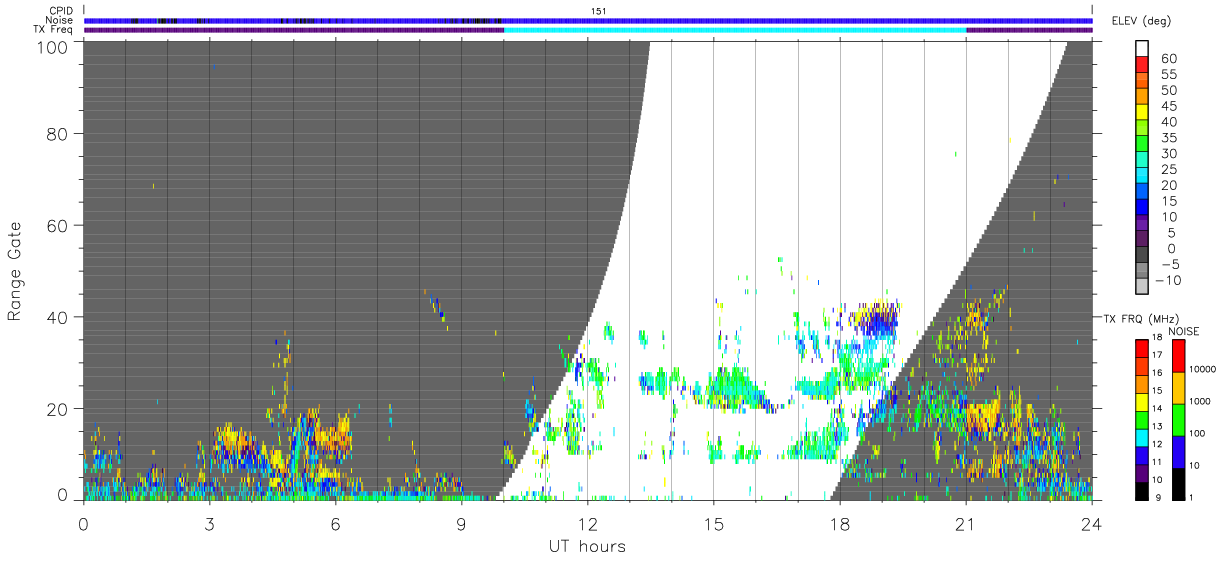Pick the white top swatch of ELEV scale
Viewport: 1228px width, 567px height.
tap(1143, 49)
